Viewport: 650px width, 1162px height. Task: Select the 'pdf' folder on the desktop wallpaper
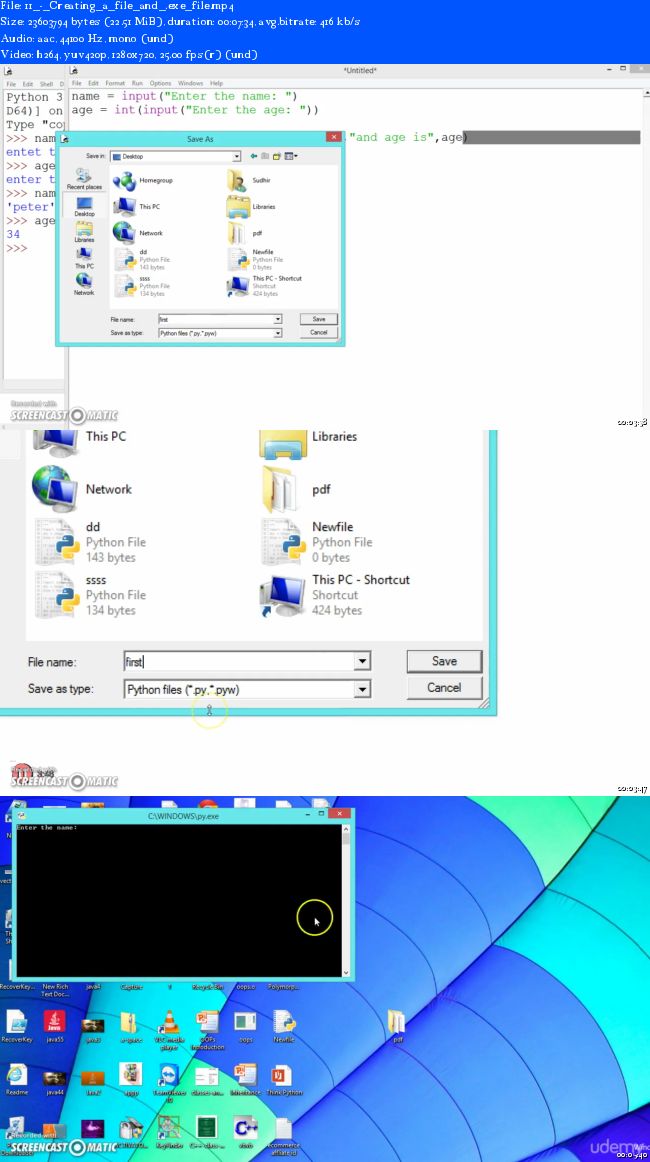click(x=397, y=1027)
